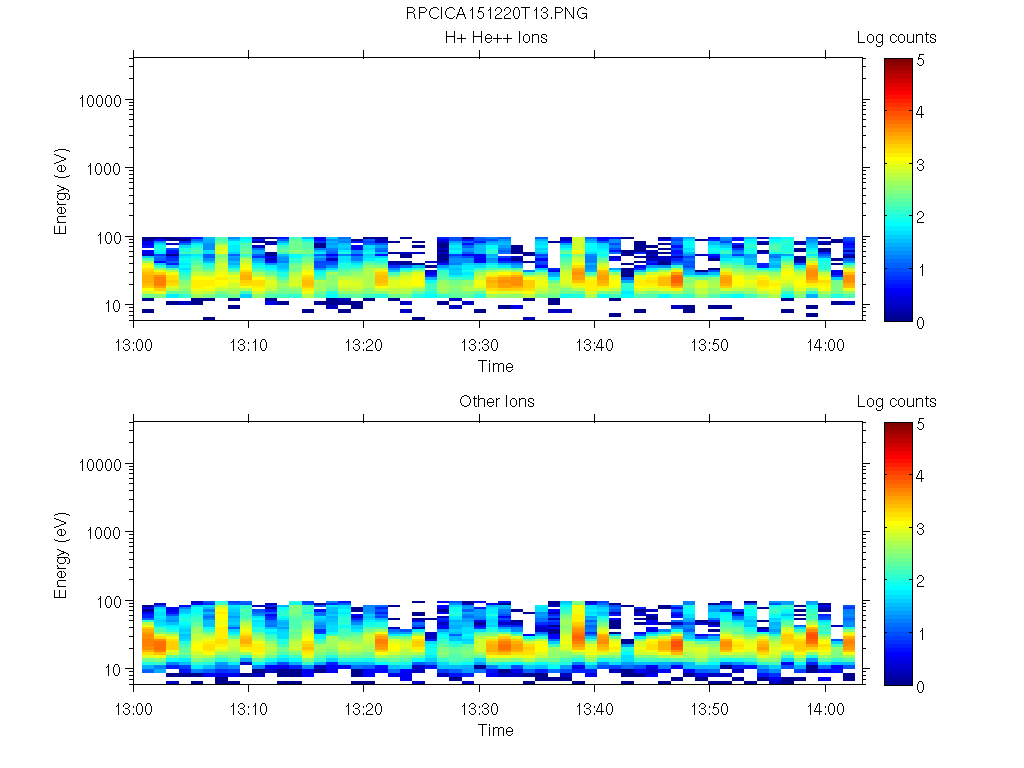1024x768 pixels.
Task: Select the 'H+ He++ Ions' plot title
Action: coord(496,37)
